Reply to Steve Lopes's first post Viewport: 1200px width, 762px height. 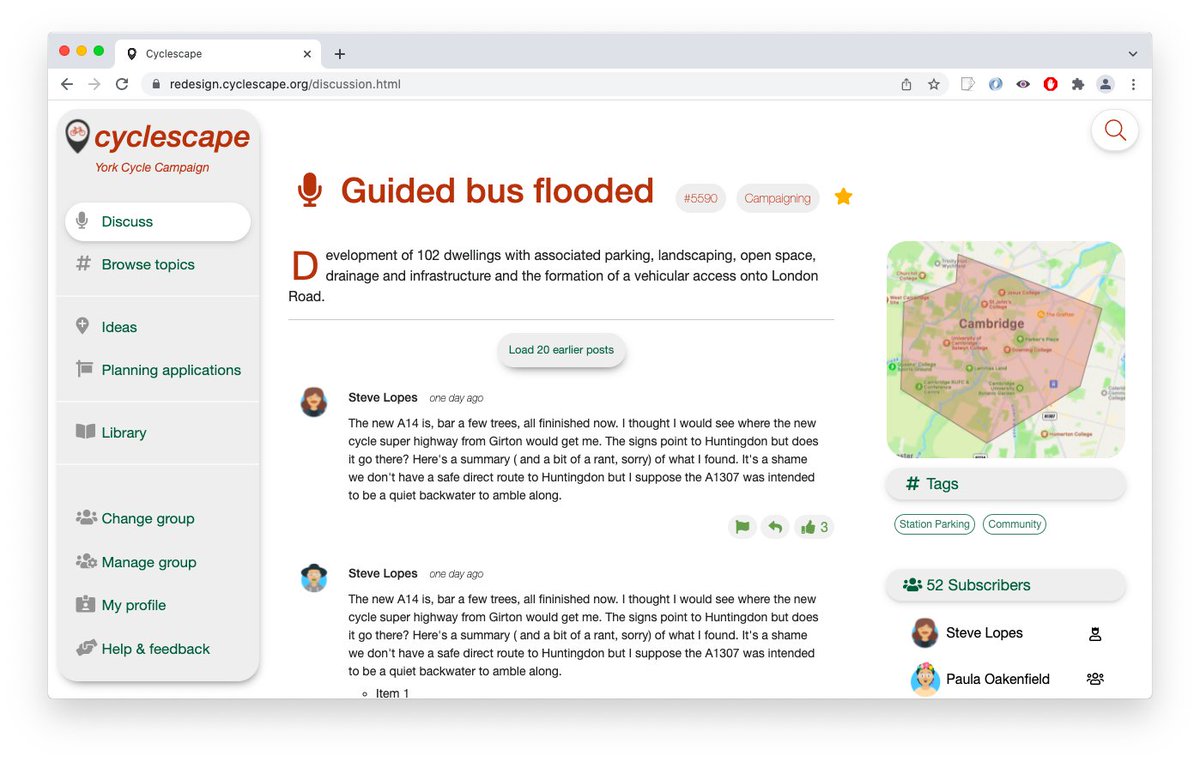coord(774,527)
